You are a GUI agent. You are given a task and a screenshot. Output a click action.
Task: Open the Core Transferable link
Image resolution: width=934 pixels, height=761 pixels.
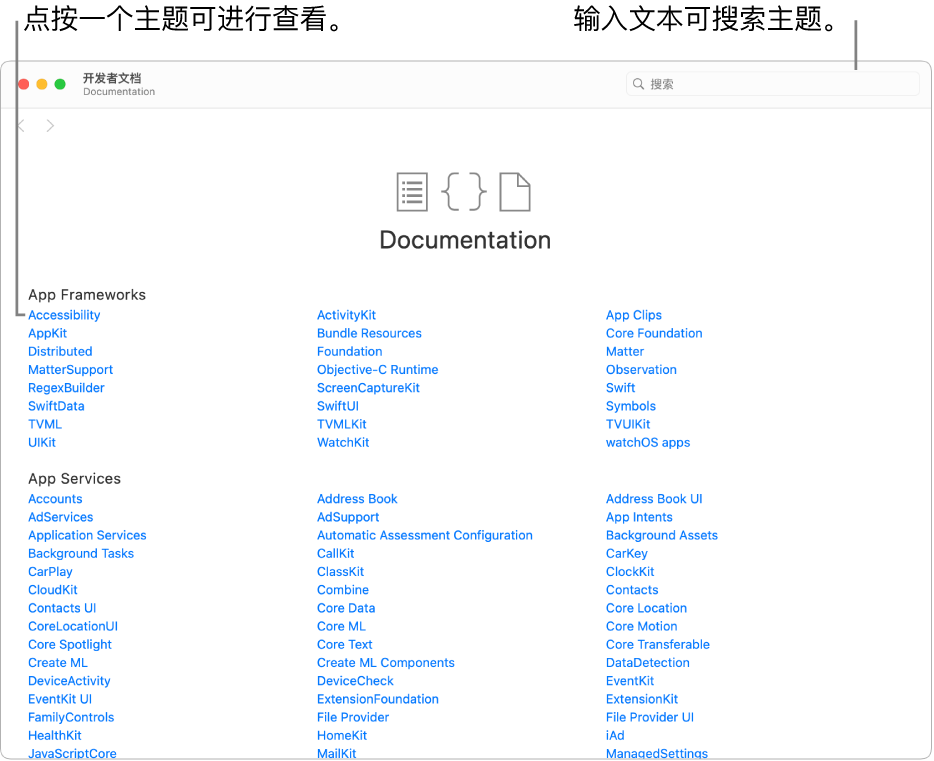658,644
